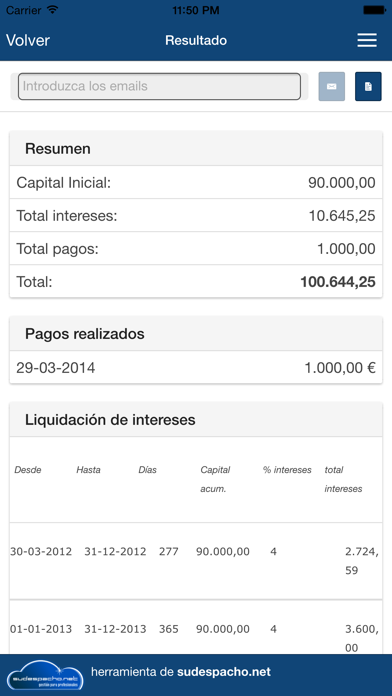This screenshot has width=392, height=696.
Task: Tap the Días column header
Action: coord(147,470)
